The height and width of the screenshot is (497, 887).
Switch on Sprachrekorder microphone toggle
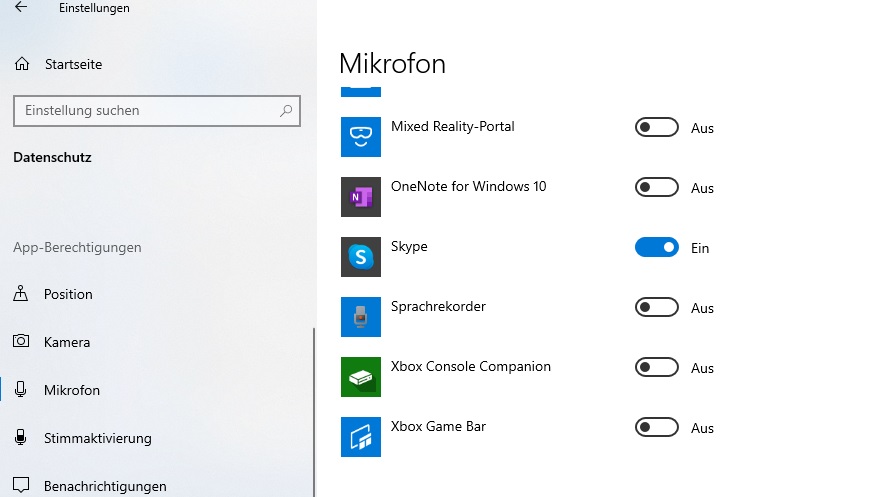tap(657, 307)
